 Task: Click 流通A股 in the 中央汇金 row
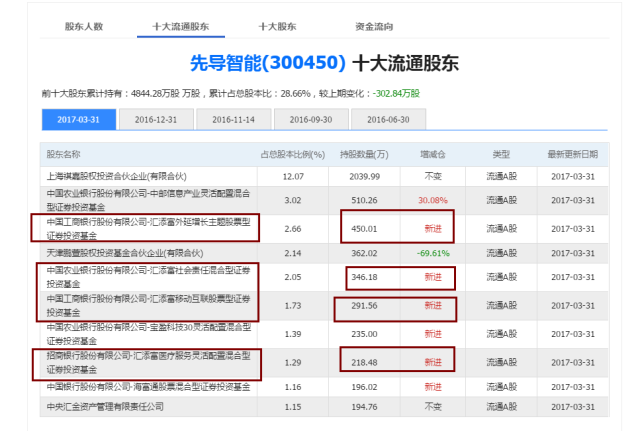pyautogui.click(x=502, y=407)
